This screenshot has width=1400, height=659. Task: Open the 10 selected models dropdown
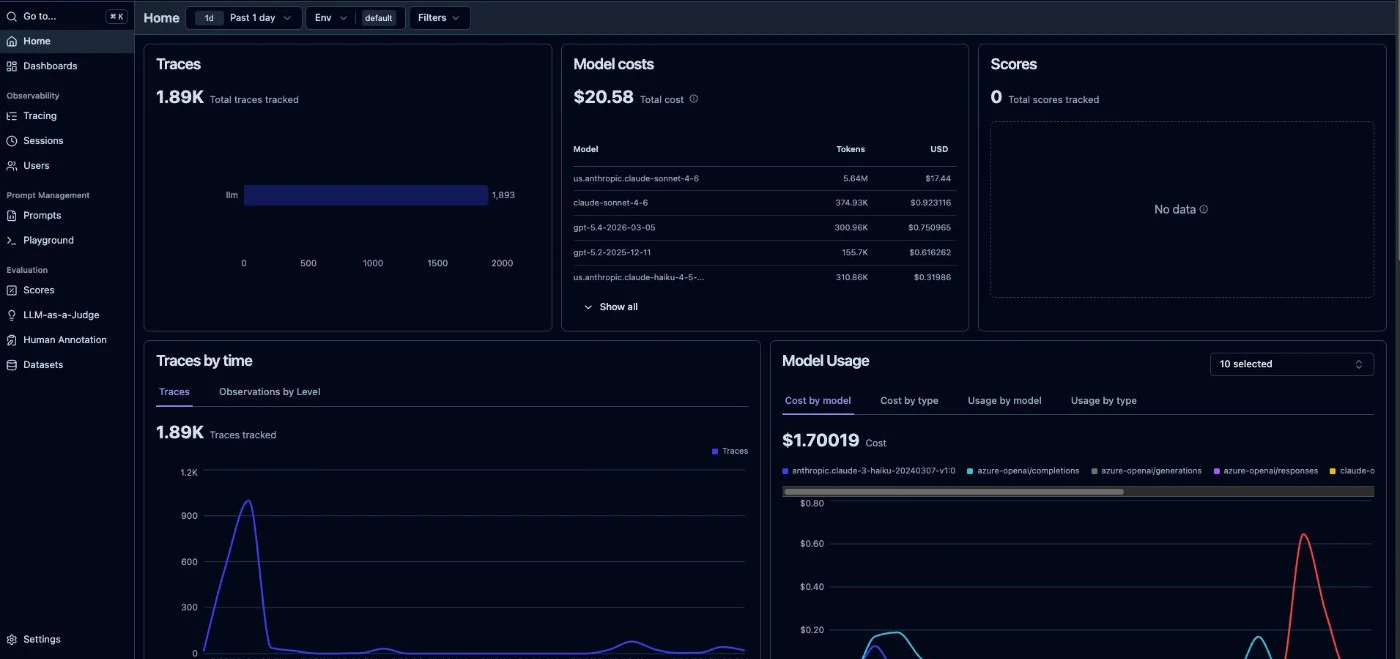coord(1291,364)
